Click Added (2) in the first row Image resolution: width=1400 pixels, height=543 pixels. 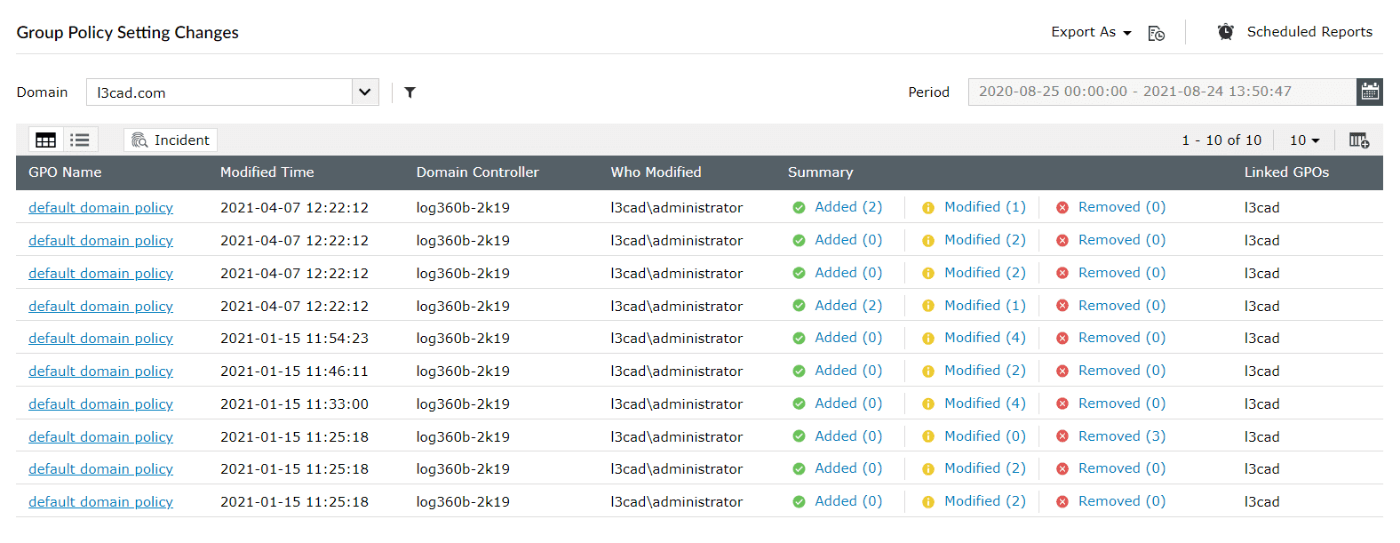848,207
